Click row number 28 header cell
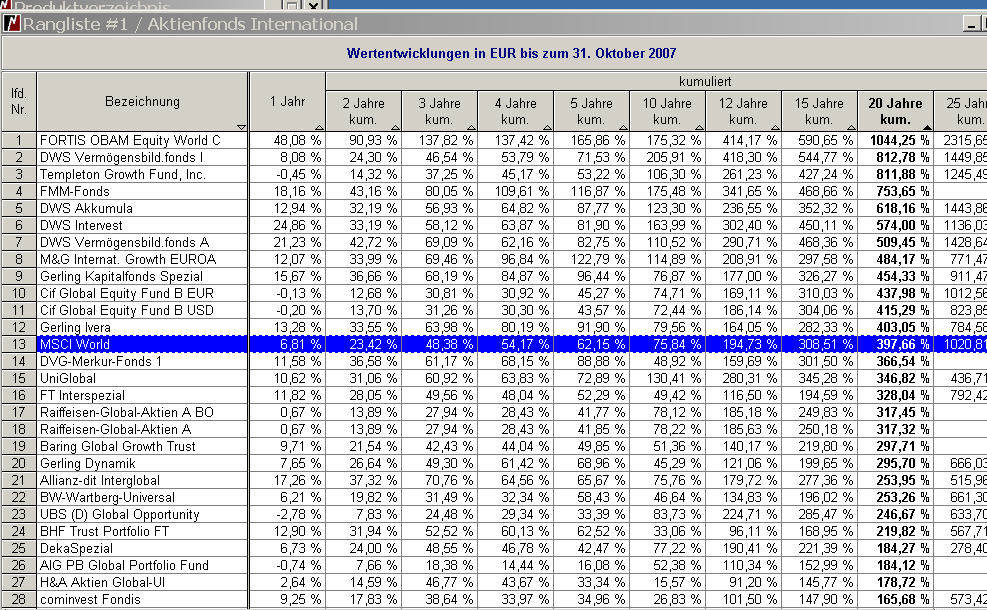Image resolution: width=987 pixels, height=610 pixels. tap(18, 599)
